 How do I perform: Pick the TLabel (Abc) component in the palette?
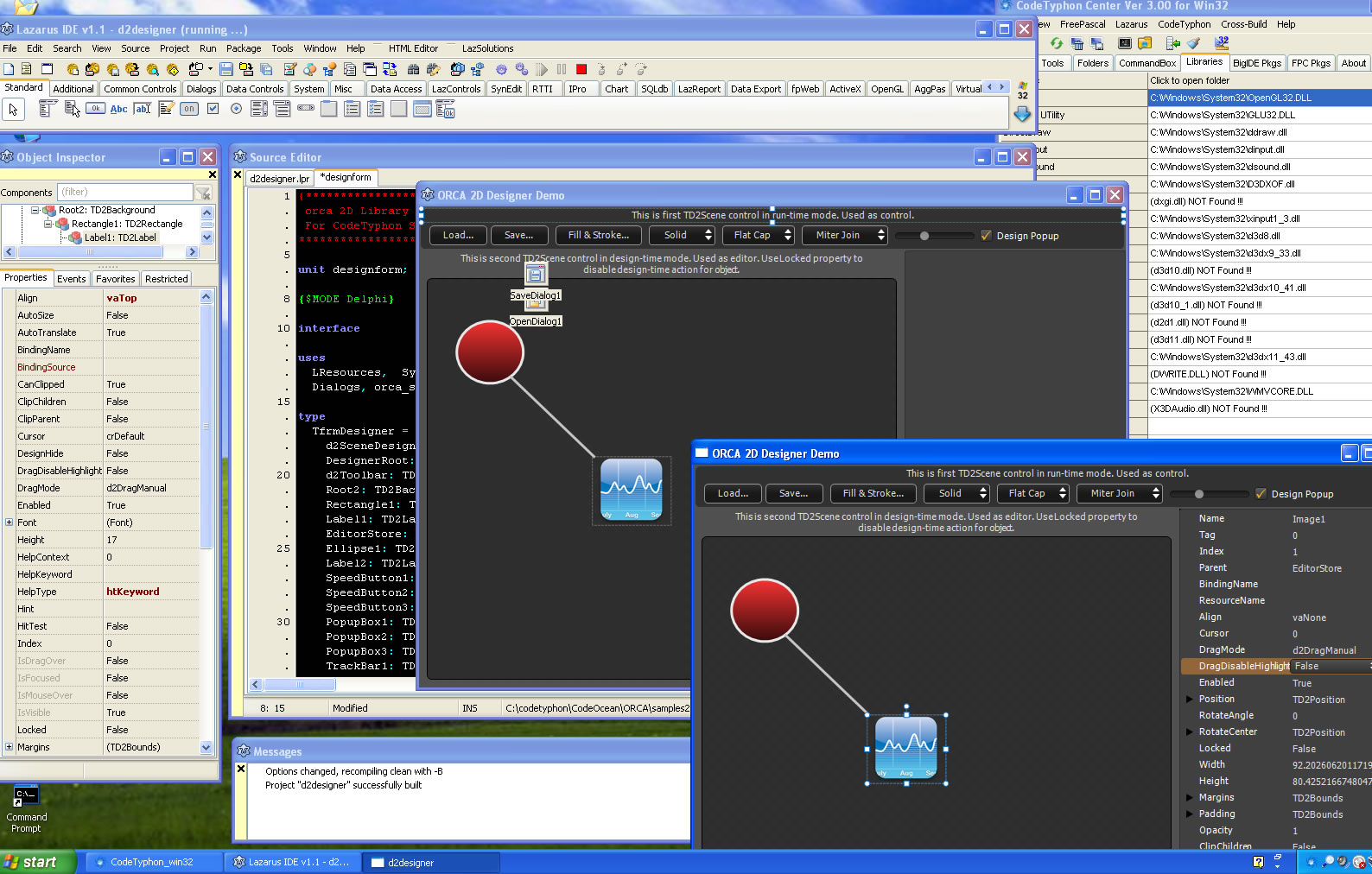(118, 109)
